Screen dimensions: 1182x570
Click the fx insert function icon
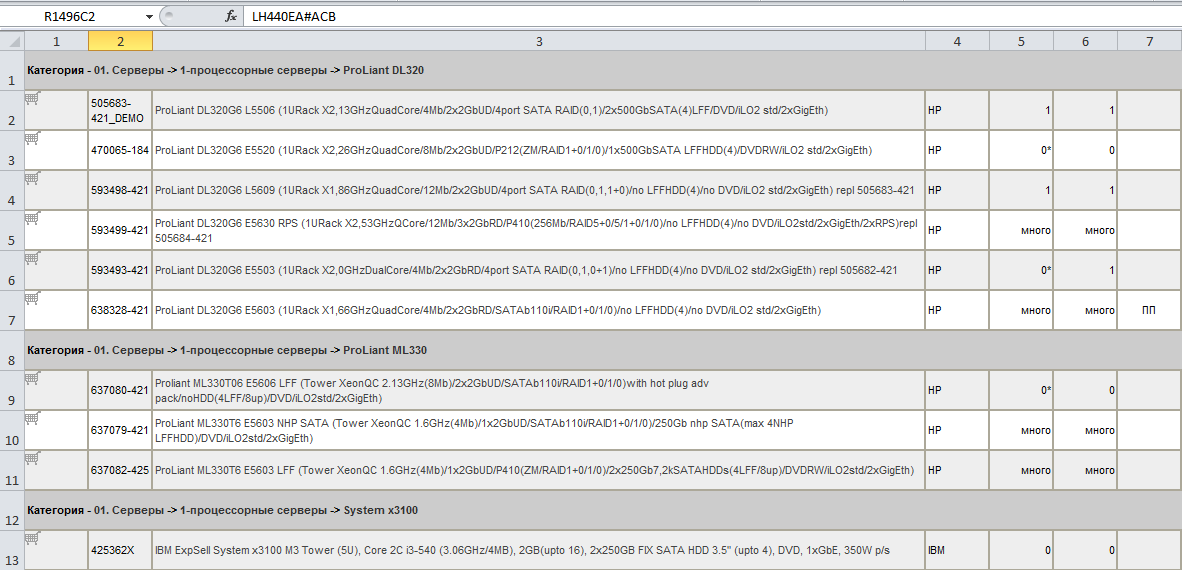click(231, 16)
